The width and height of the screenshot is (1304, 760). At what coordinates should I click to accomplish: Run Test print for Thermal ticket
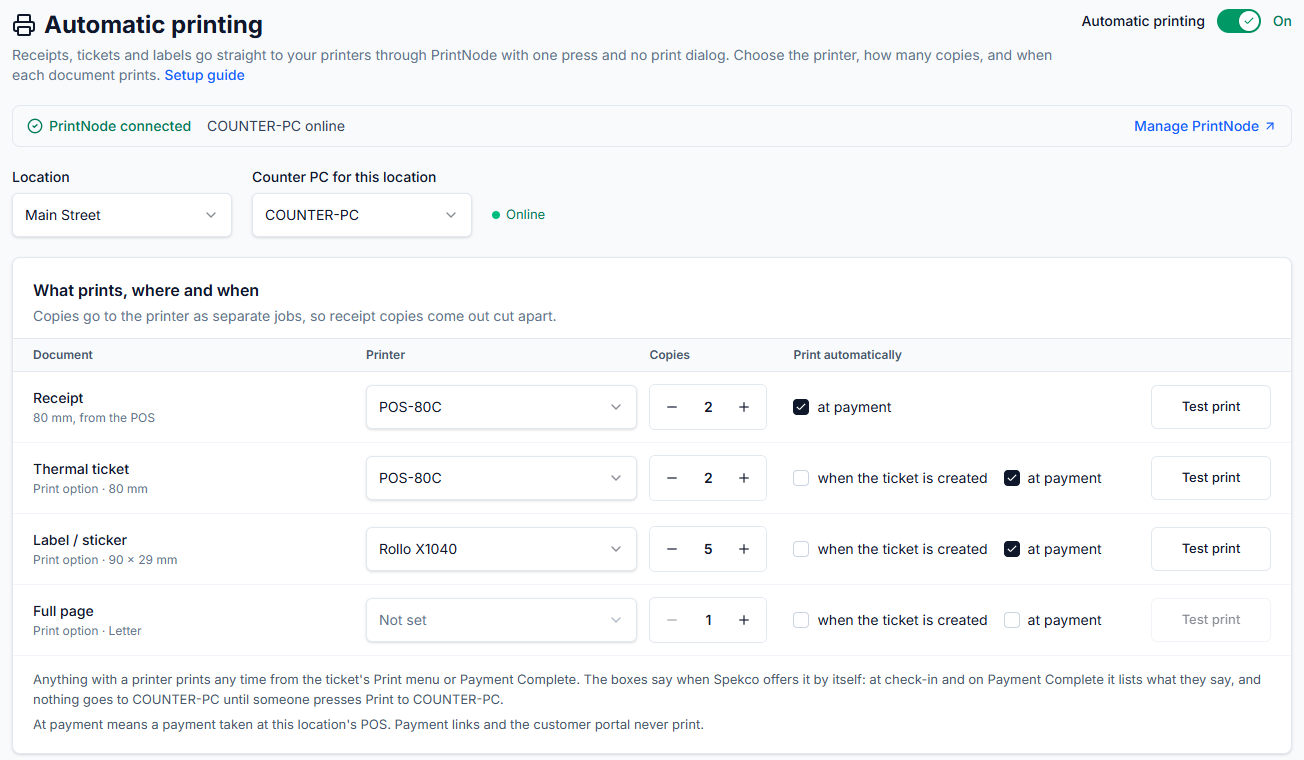point(1211,478)
